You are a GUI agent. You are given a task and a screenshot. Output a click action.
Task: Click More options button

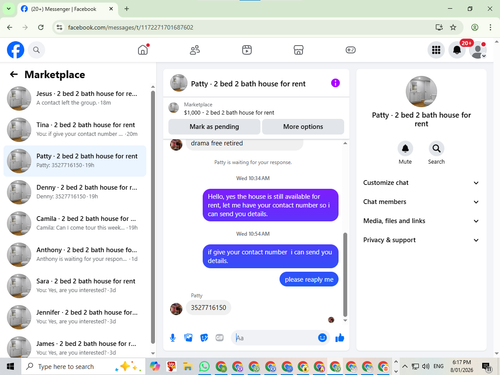(303, 127)
